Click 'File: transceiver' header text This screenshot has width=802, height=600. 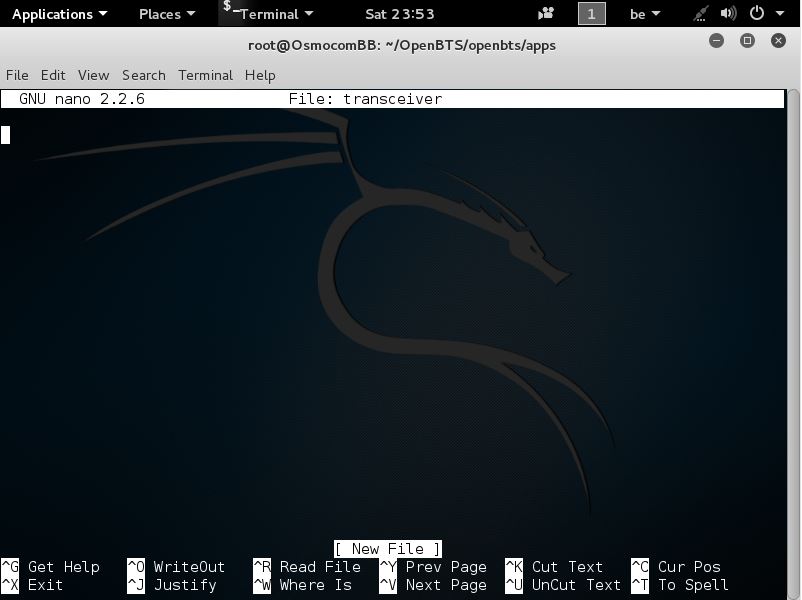point(365,99)
